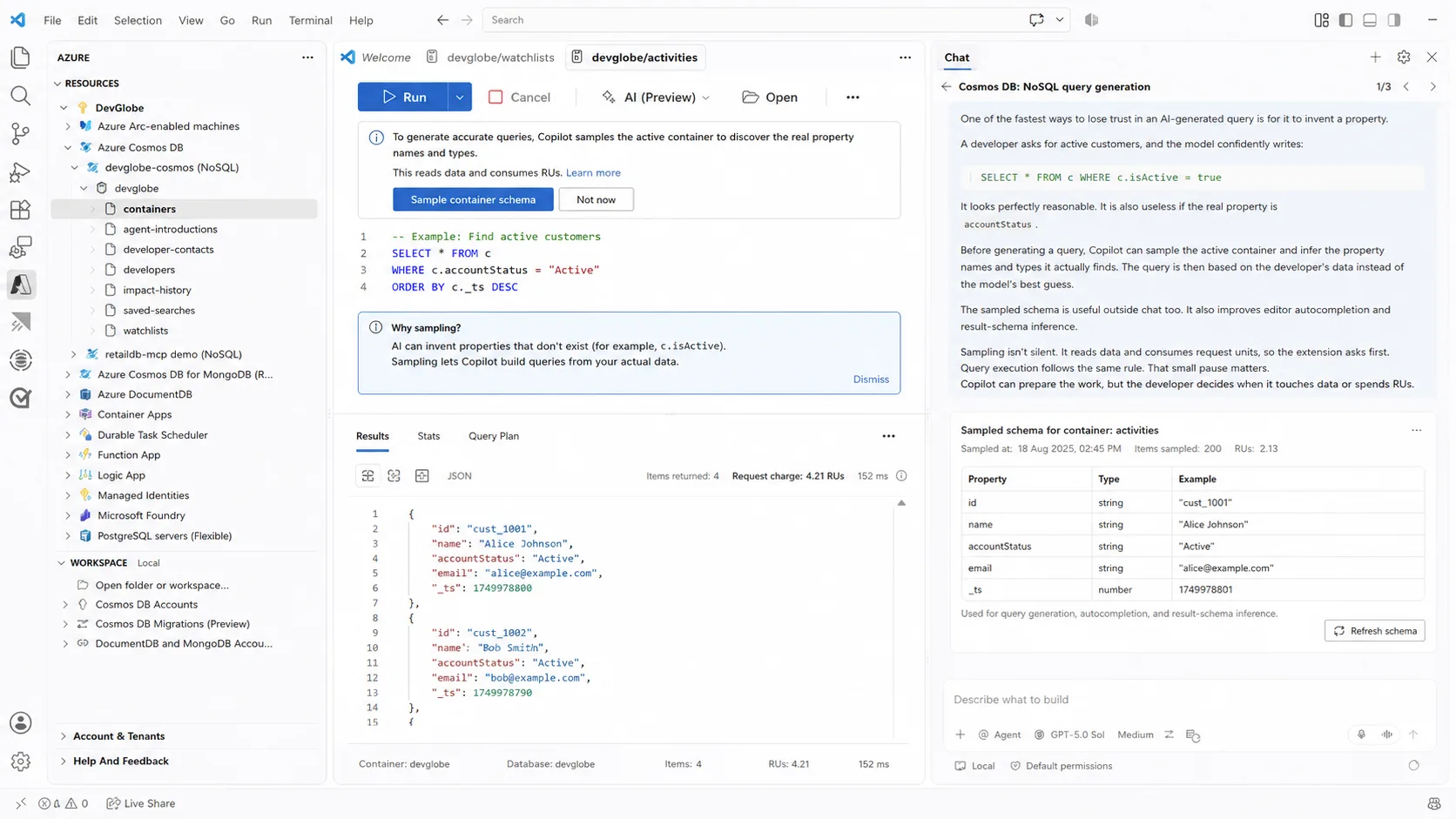1456x819 pixels.
Task: Select the watchlists container
Action: [145, 331]
